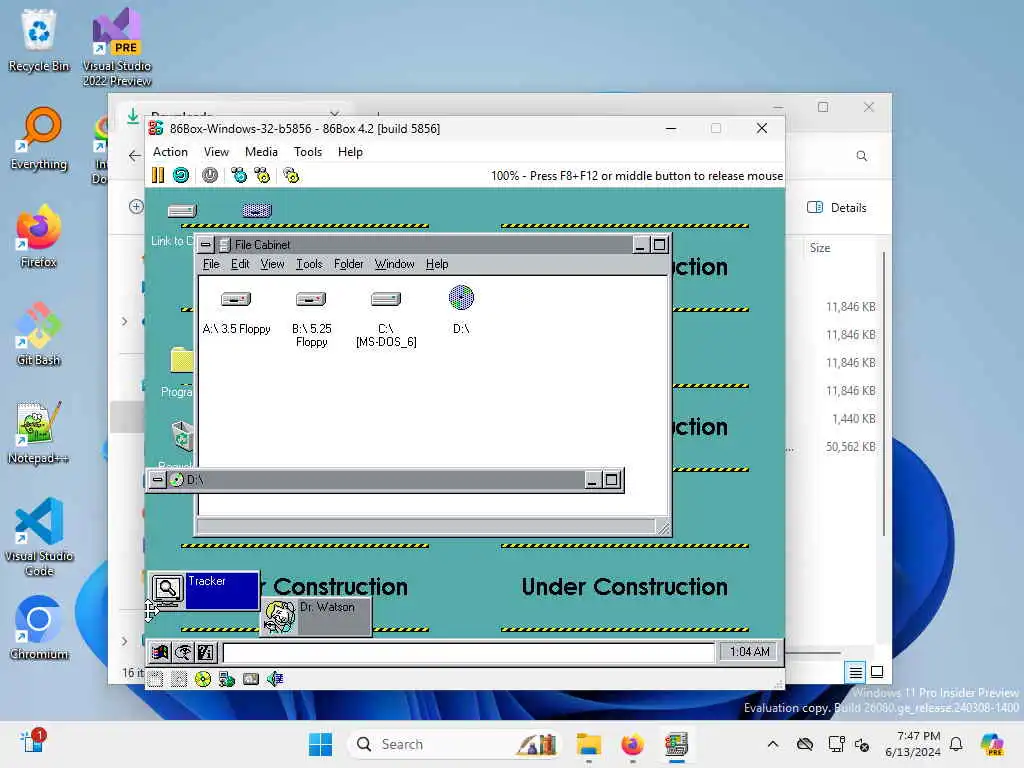Click the guest Recycle bin icon
The image size is (1024, 768).
tap(183, 436)
